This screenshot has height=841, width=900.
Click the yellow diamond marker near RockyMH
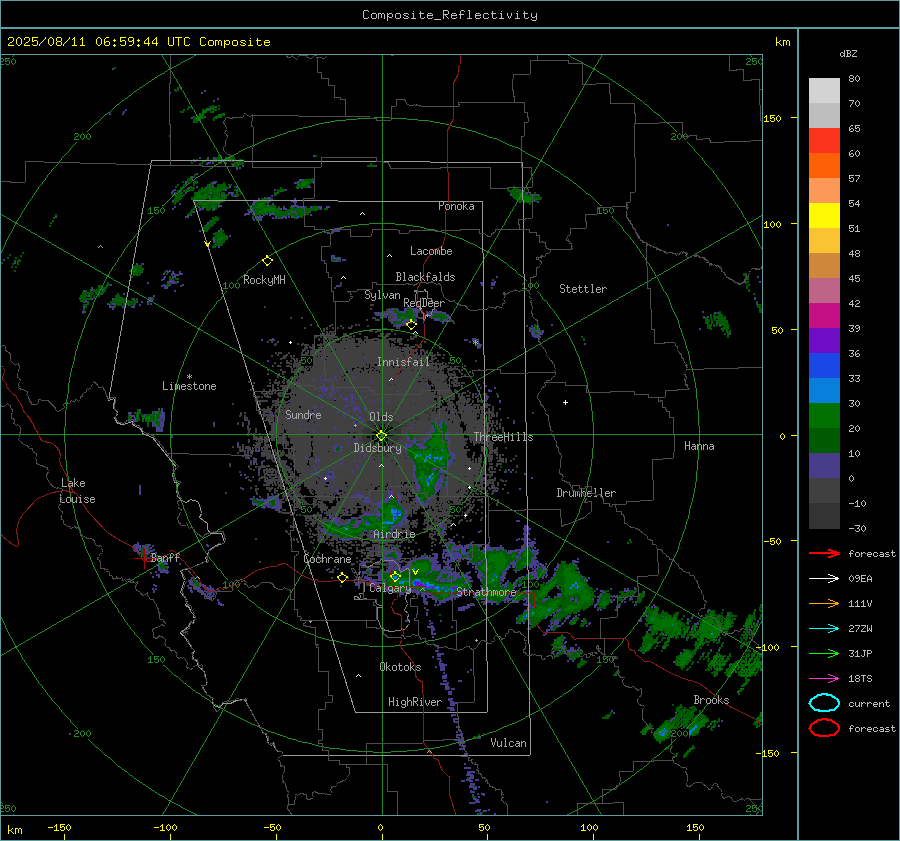coord(267,261)
